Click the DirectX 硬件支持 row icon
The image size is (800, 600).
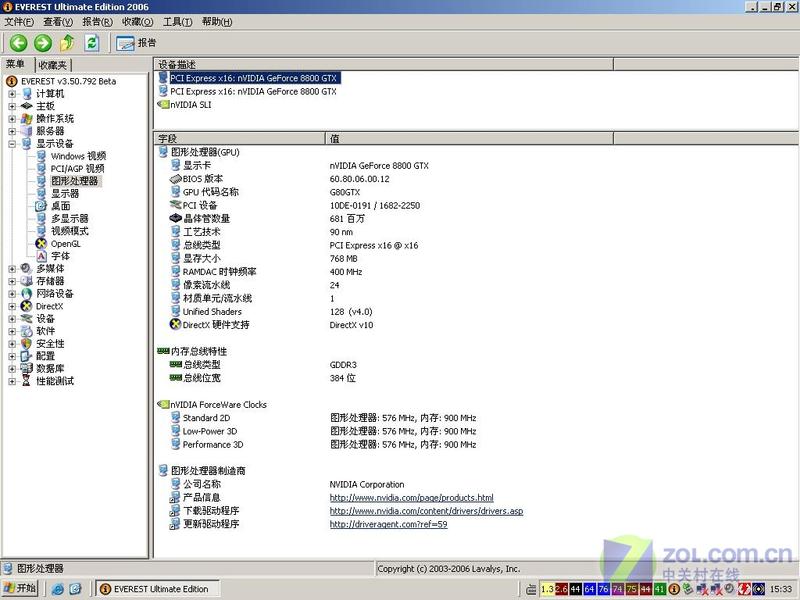(176, 324)
